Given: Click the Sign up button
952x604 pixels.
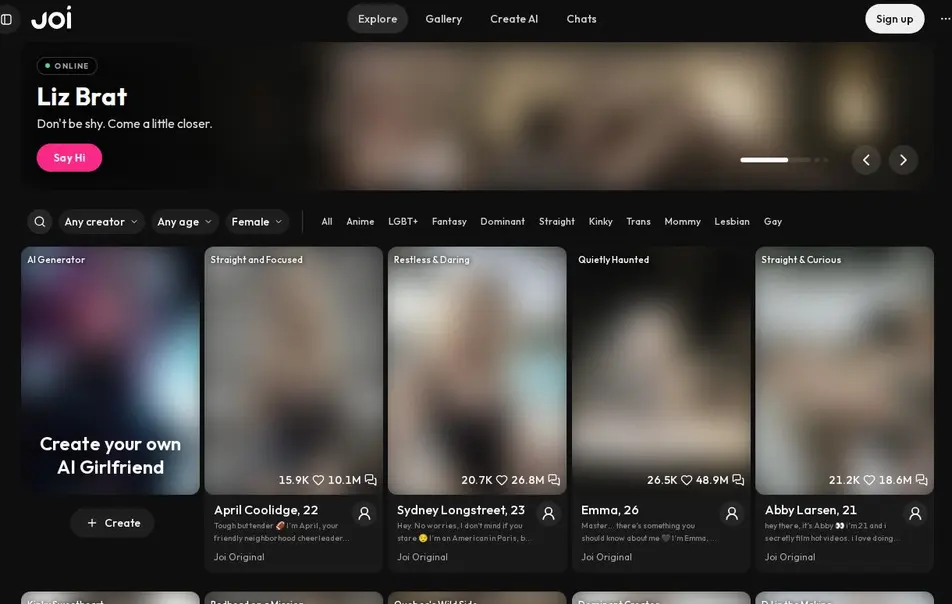Looking at the screenshot, I should [894, 19].
